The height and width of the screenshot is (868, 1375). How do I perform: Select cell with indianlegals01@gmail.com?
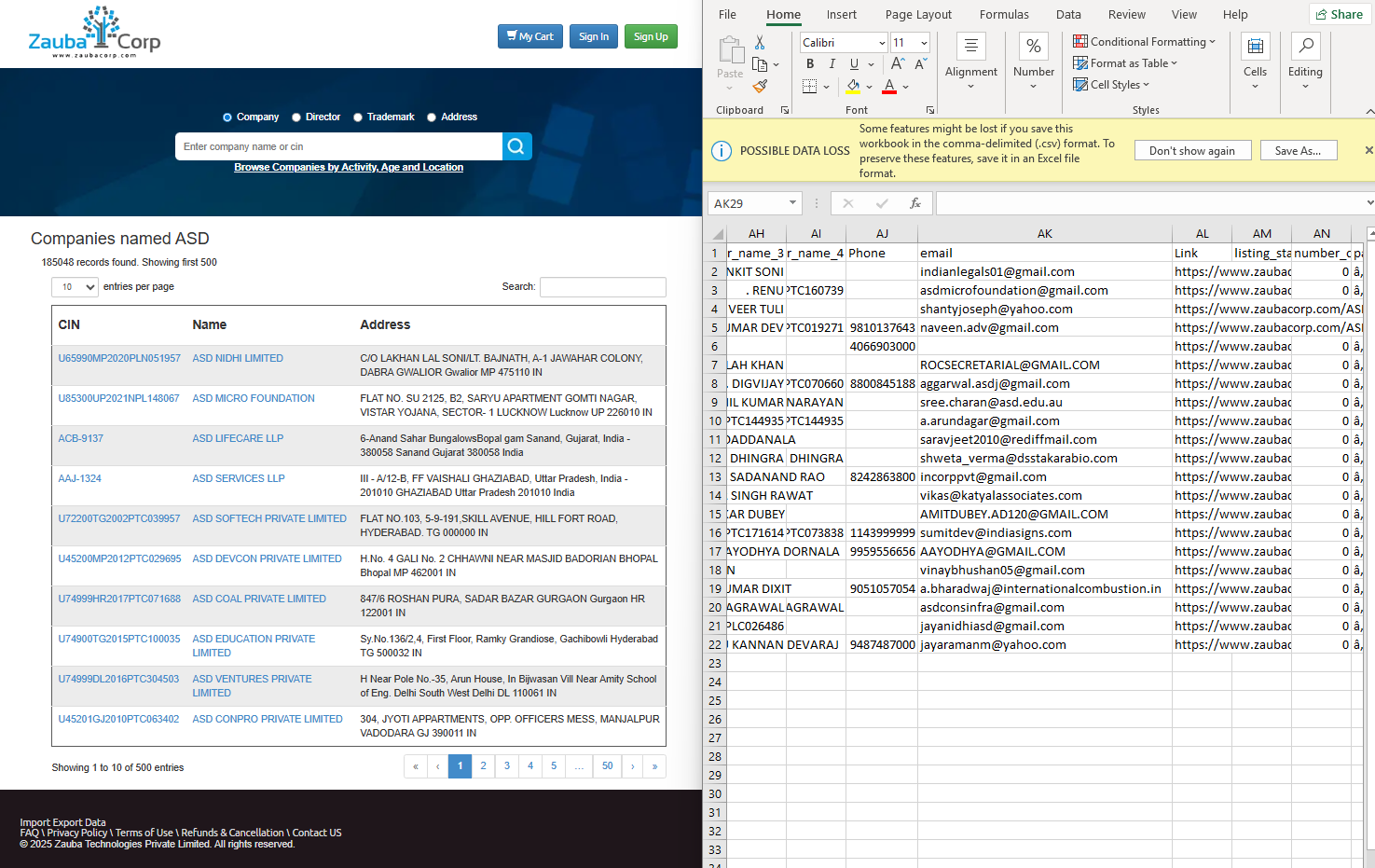click(x=1044, y=271)
